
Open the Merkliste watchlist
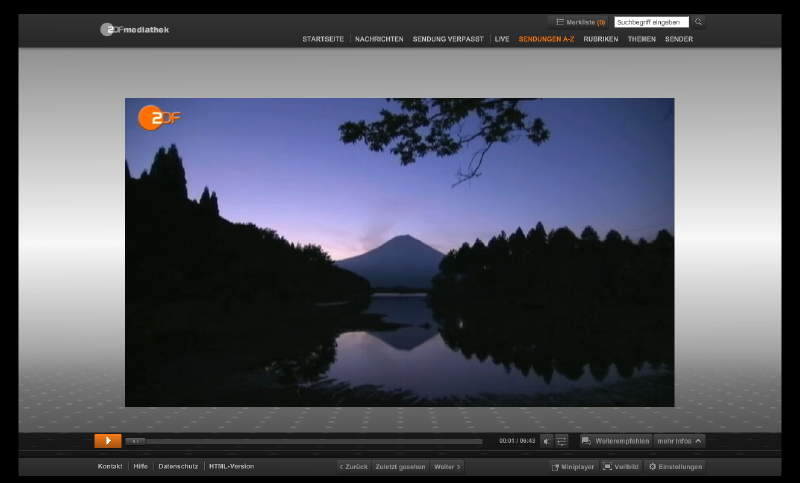coord(580,22)
